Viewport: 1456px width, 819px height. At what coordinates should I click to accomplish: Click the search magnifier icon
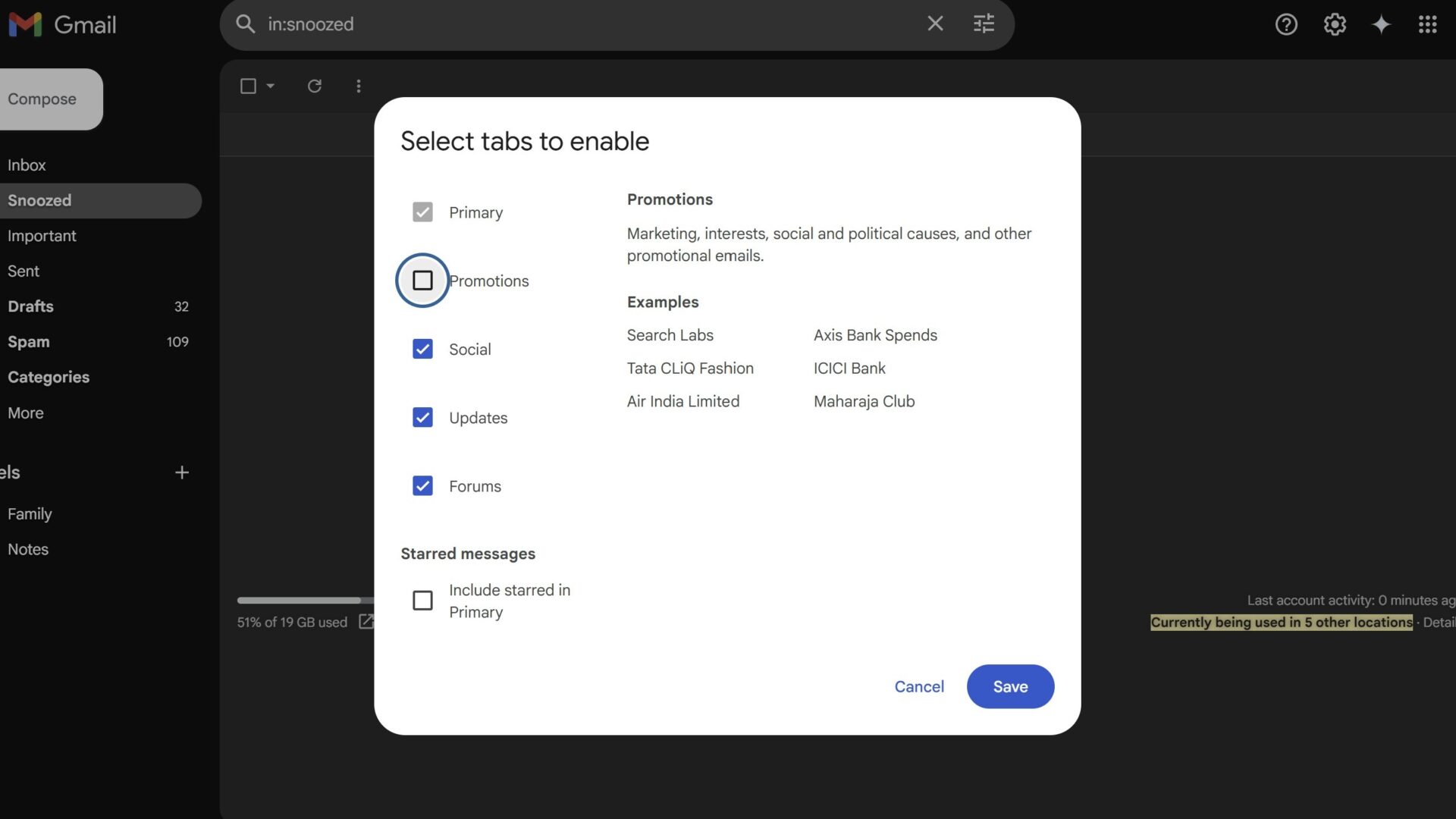(x=245, y=24)
